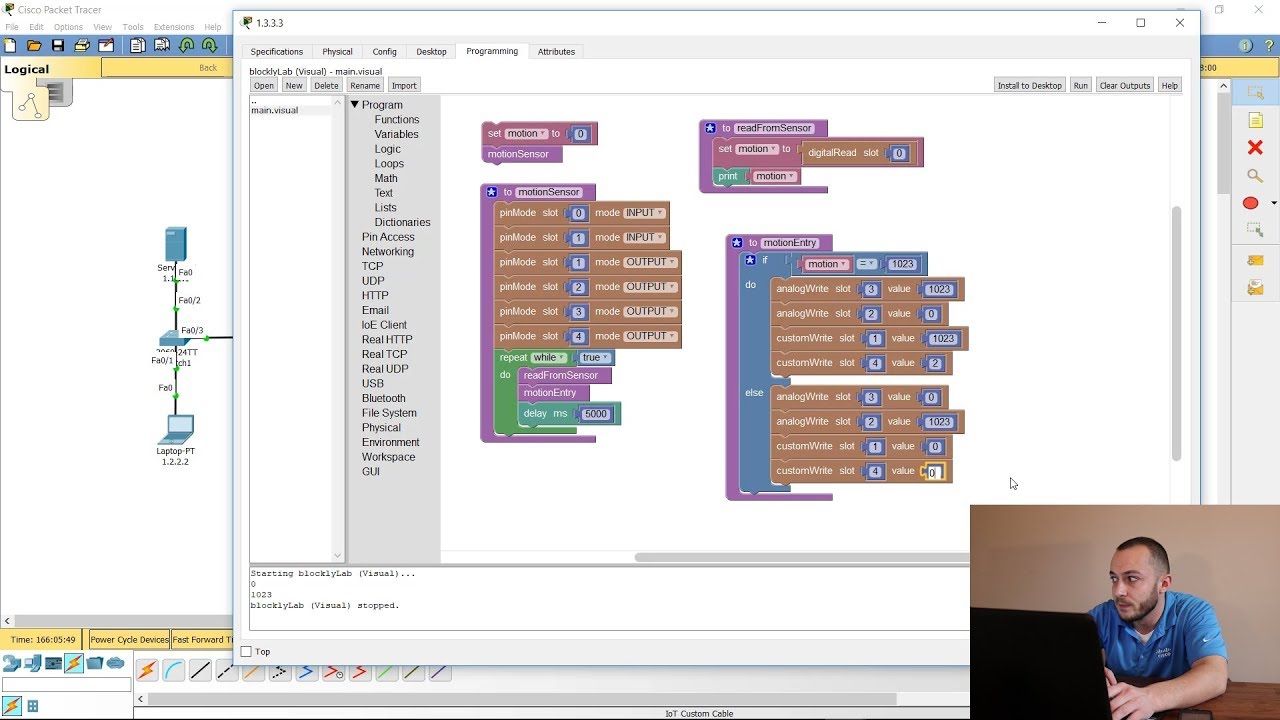Click the Server device in the topology
The height and width of the screenshot is (720, 1280).
175,245
